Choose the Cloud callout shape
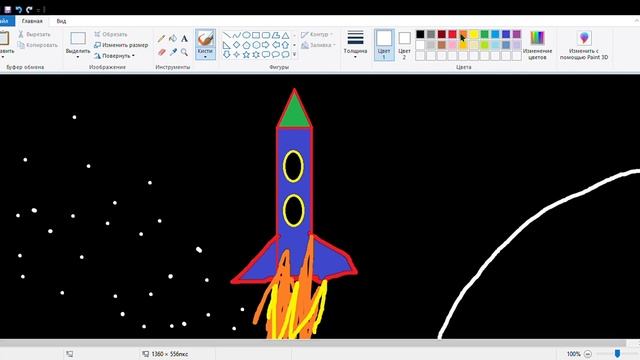This screenshot has width=640, height=360. click(286, 54)
